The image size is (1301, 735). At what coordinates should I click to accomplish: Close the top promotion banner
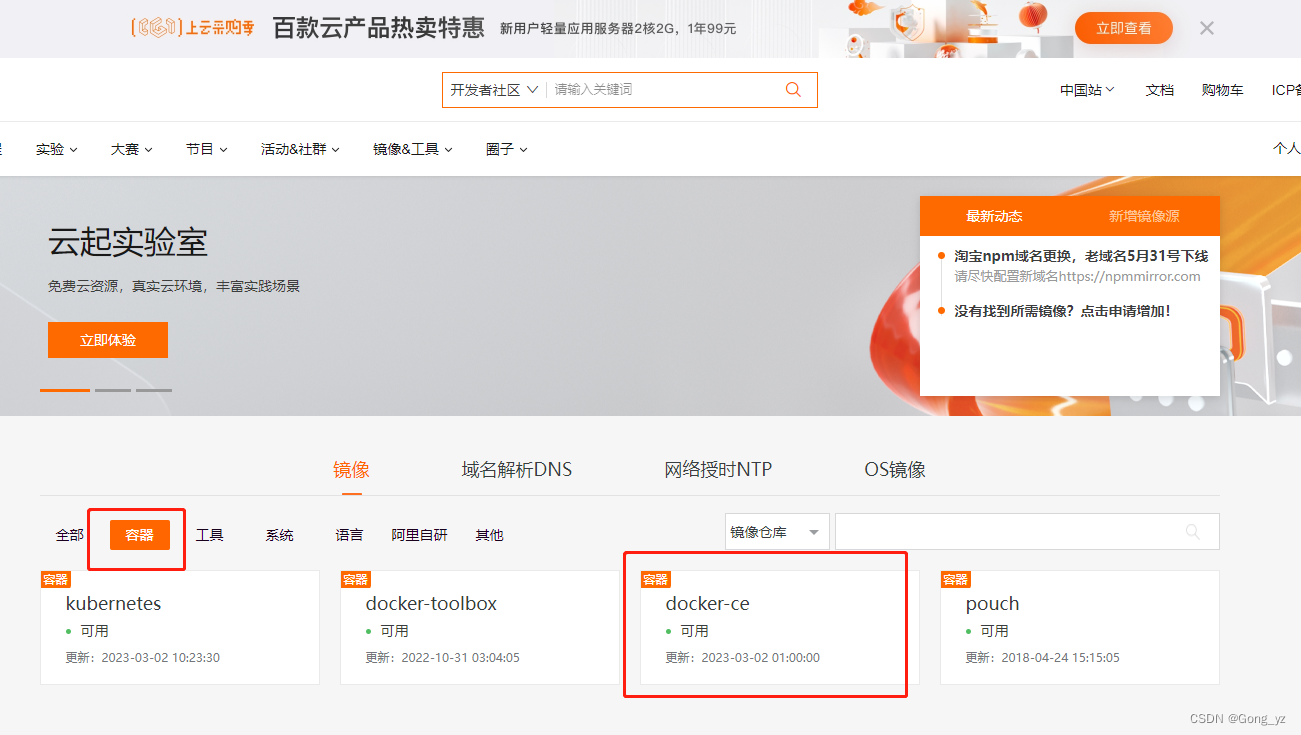pos(1207,28)
